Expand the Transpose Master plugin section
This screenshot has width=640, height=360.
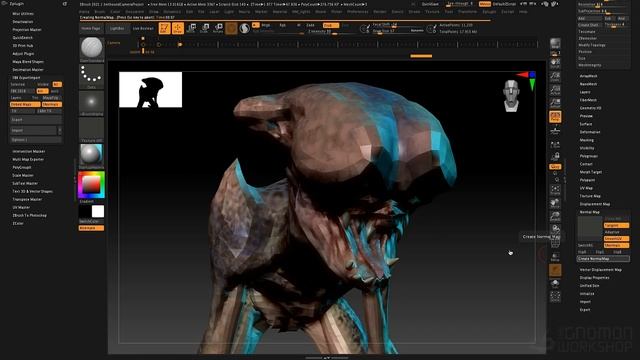[x=27, y=199]
